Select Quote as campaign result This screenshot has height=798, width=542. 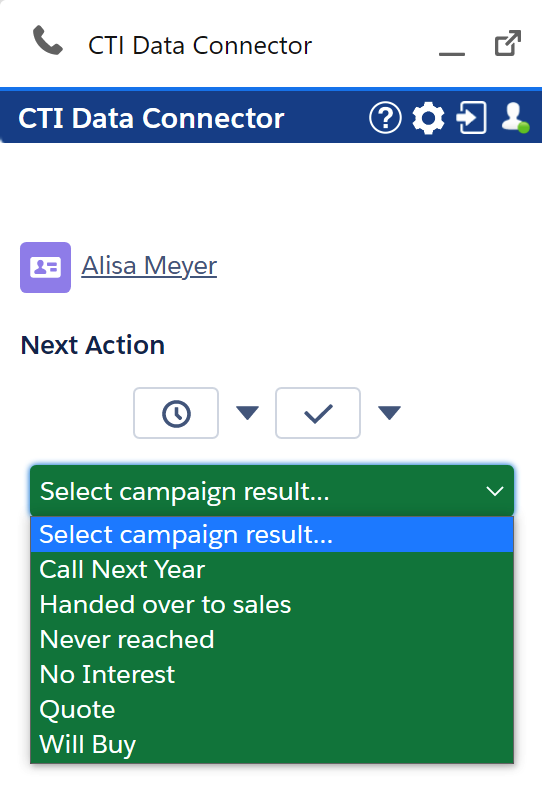tap(272, 710)
